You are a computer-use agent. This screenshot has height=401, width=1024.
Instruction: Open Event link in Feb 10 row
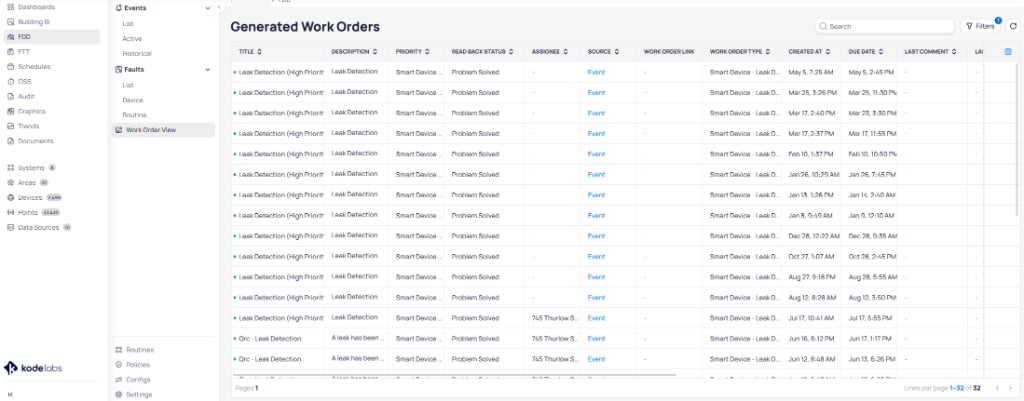596,154
